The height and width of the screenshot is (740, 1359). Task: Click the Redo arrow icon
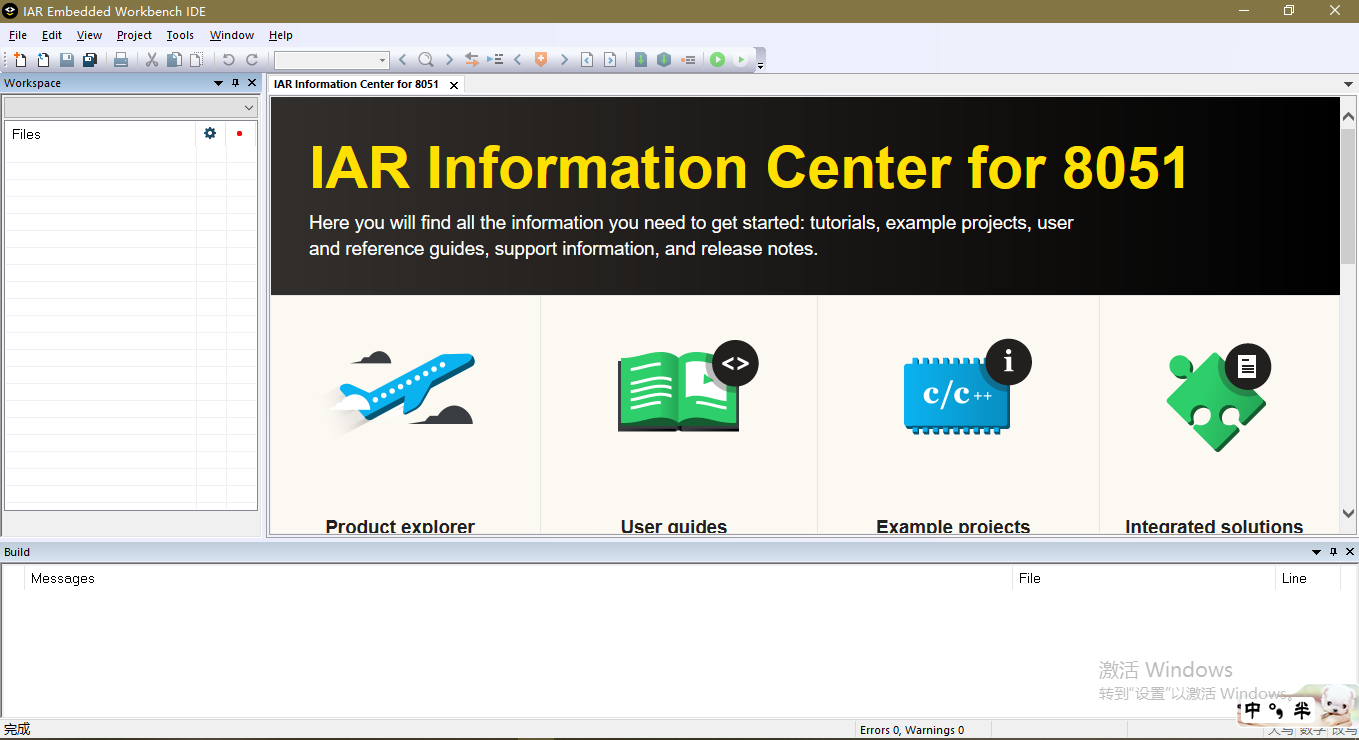pos(252,60)
